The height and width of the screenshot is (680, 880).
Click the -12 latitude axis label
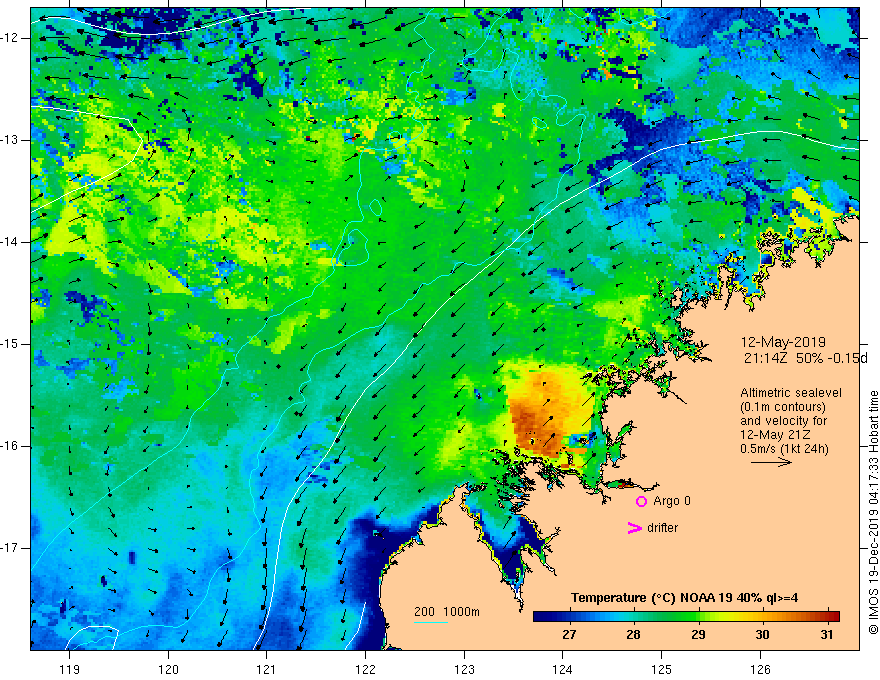(10, 38)
